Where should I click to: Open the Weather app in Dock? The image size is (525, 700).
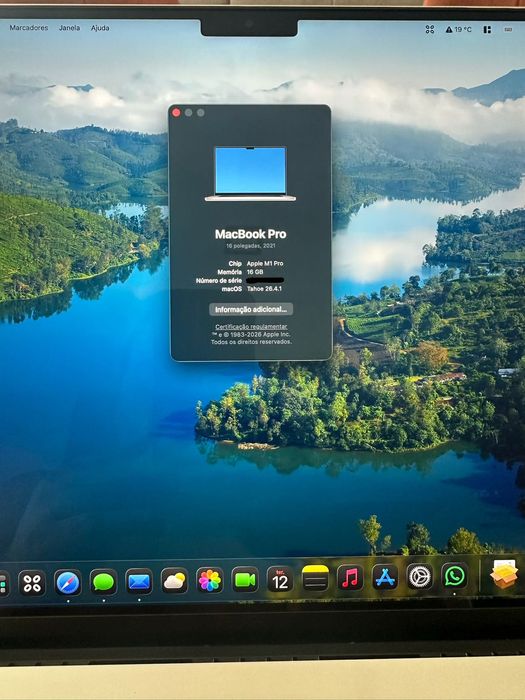click(174, 580)
